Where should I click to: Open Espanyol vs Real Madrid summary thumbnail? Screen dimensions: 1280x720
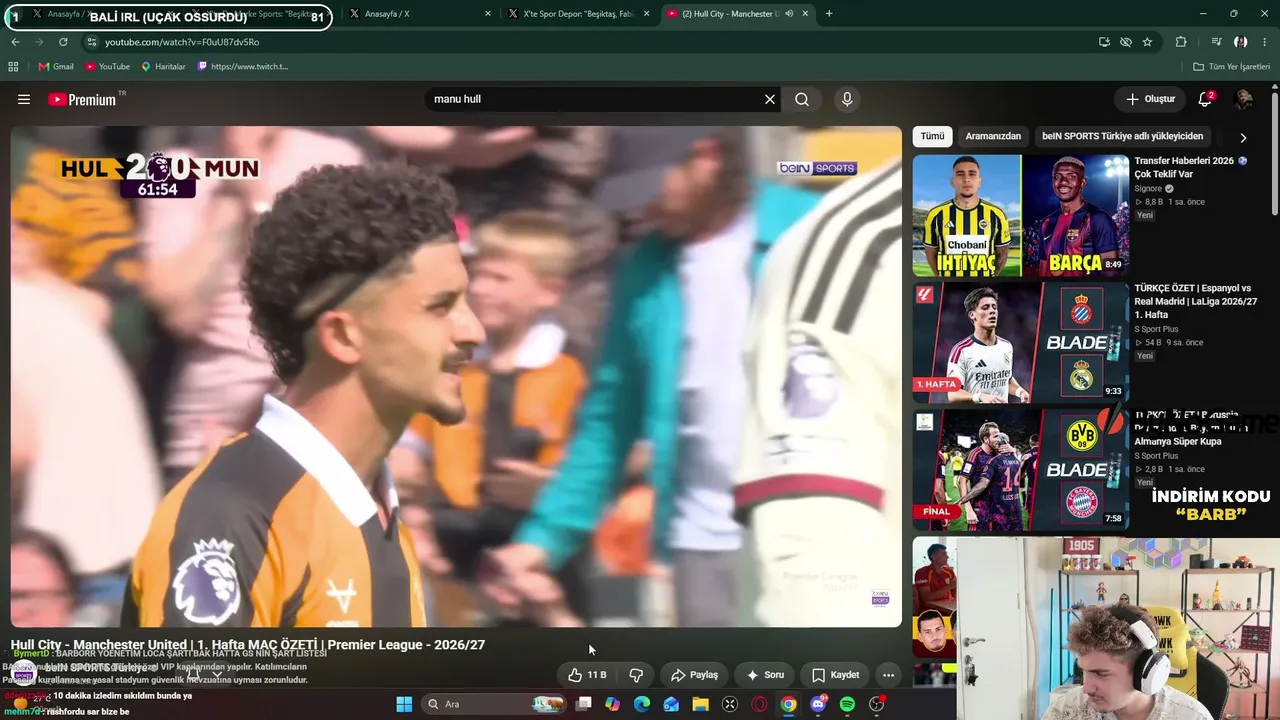pyautogui.click(x=1021, y=342)
